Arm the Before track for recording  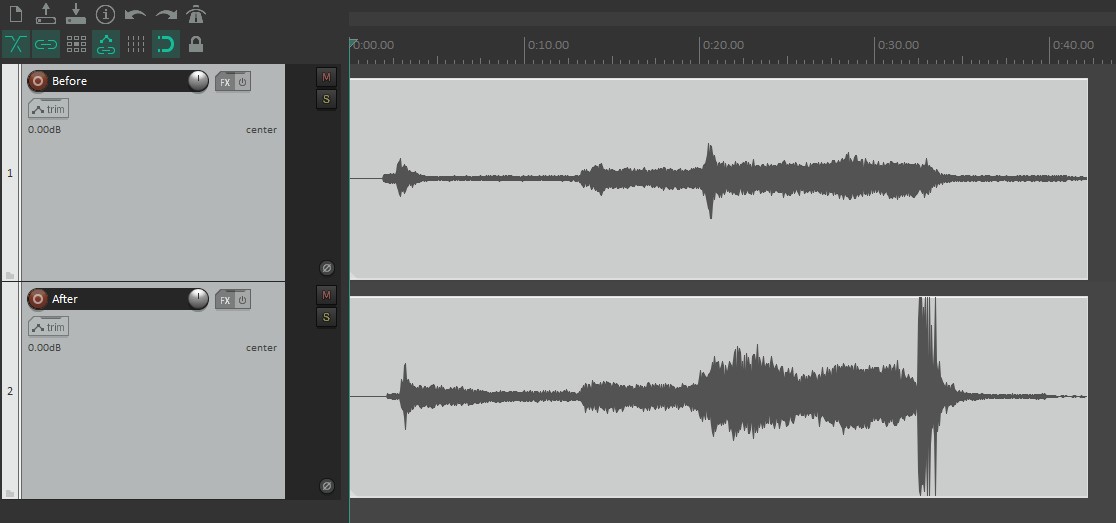pos(38,81)
